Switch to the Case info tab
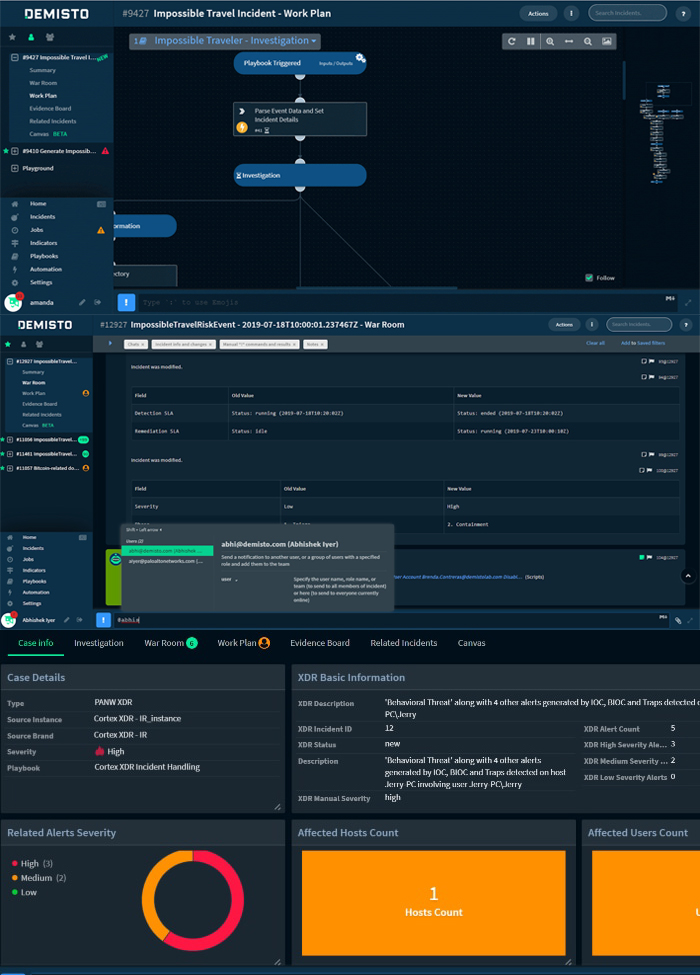 coord(35,643)
